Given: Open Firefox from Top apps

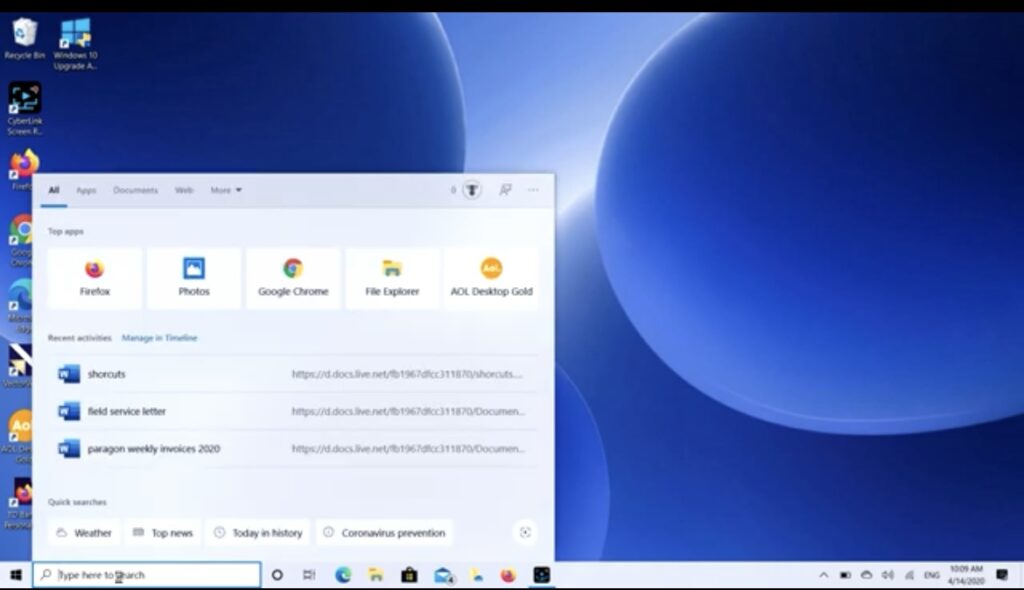Looking at the screenshot, I should click(94, 278).
